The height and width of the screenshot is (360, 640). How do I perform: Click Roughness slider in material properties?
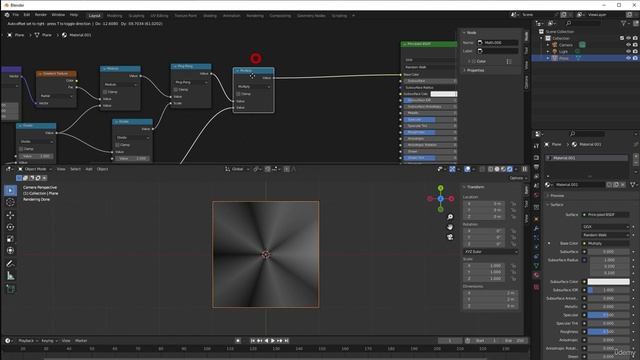click(x=609, y=331)
